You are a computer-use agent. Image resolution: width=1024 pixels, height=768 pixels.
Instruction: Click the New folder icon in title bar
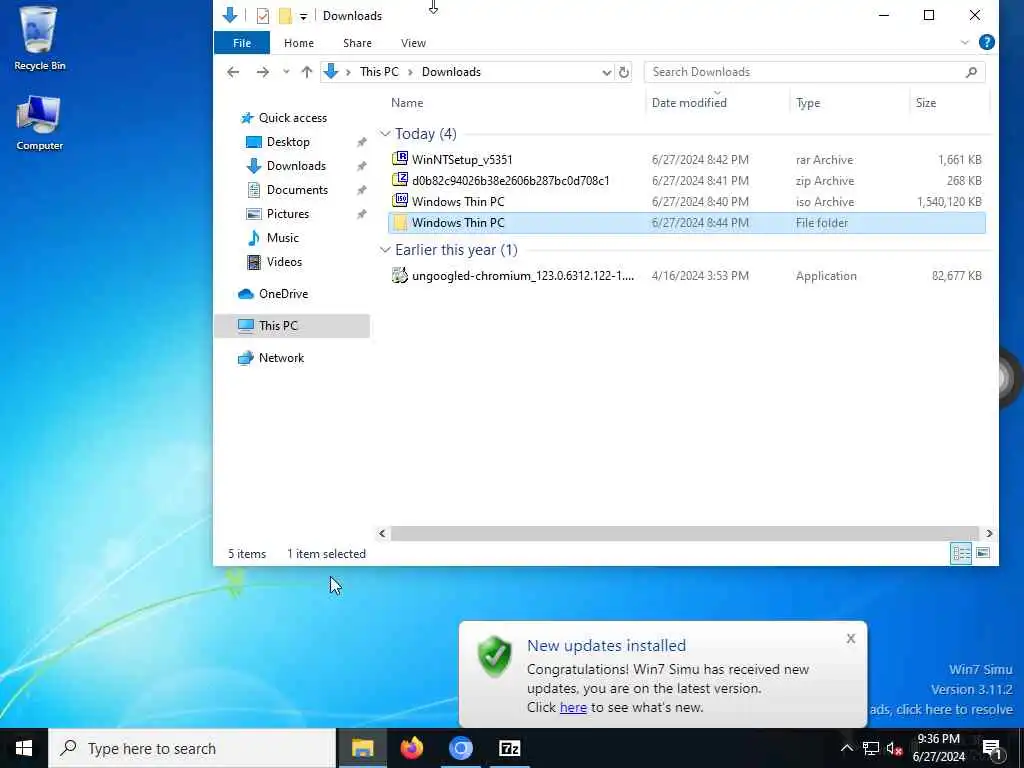pos(285,16)
